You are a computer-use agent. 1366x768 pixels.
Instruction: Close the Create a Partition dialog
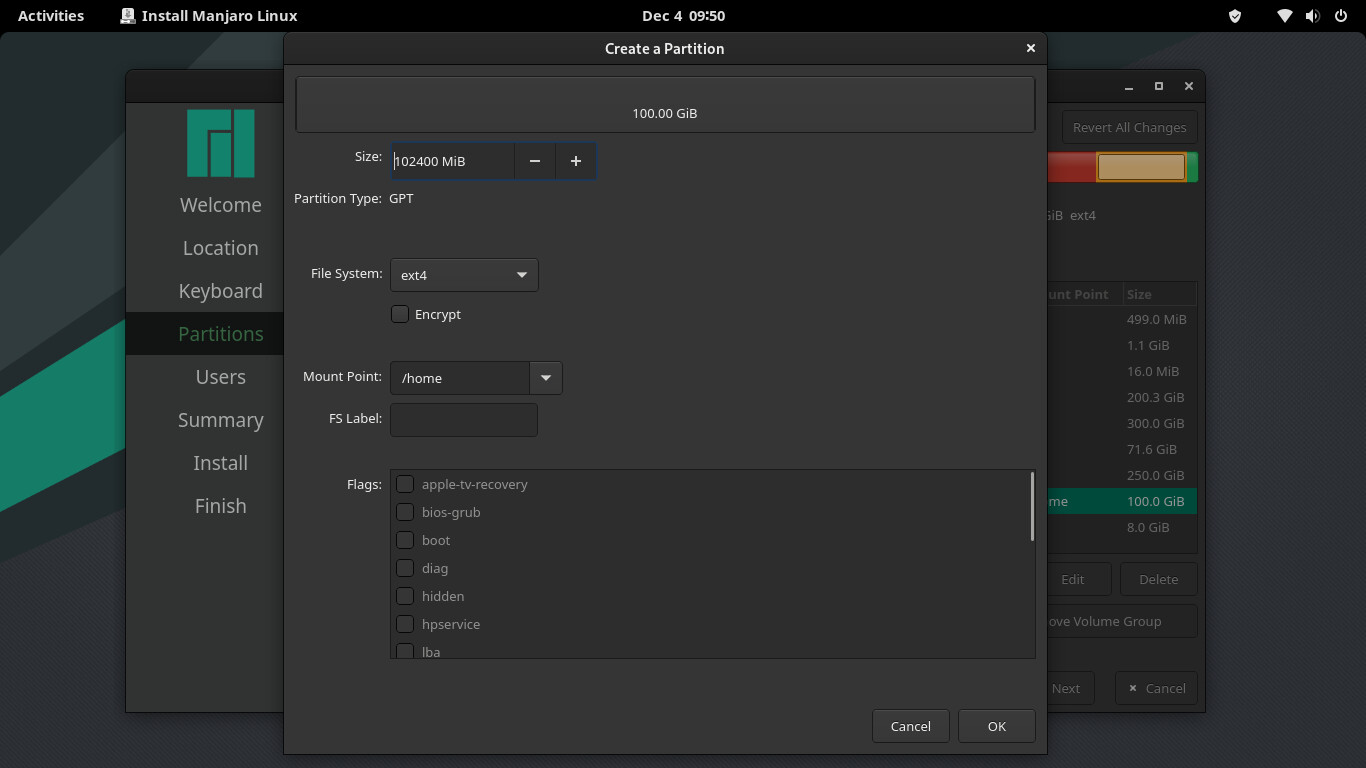coord(1030,48)
